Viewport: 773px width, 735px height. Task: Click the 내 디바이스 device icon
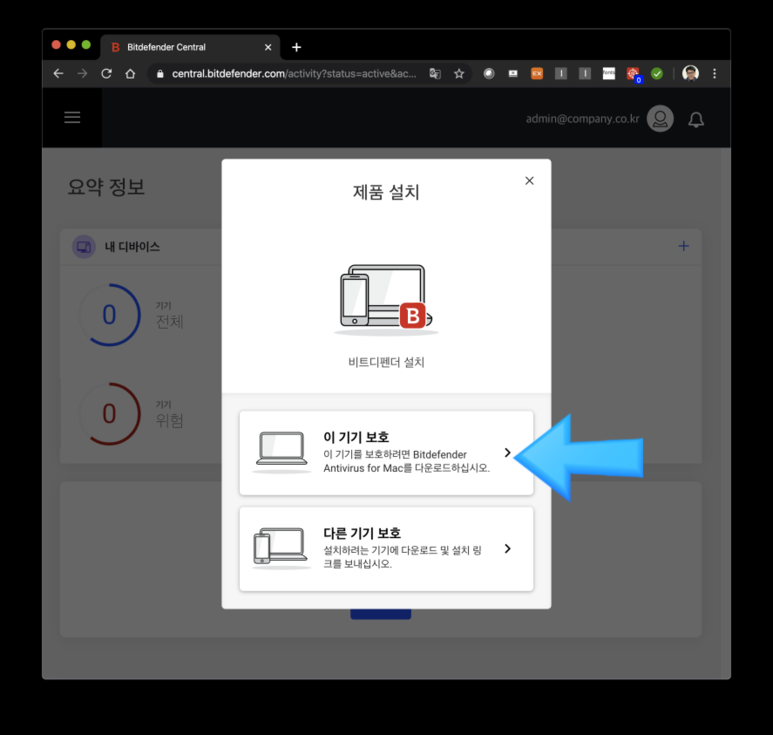(x=84, y=246)
